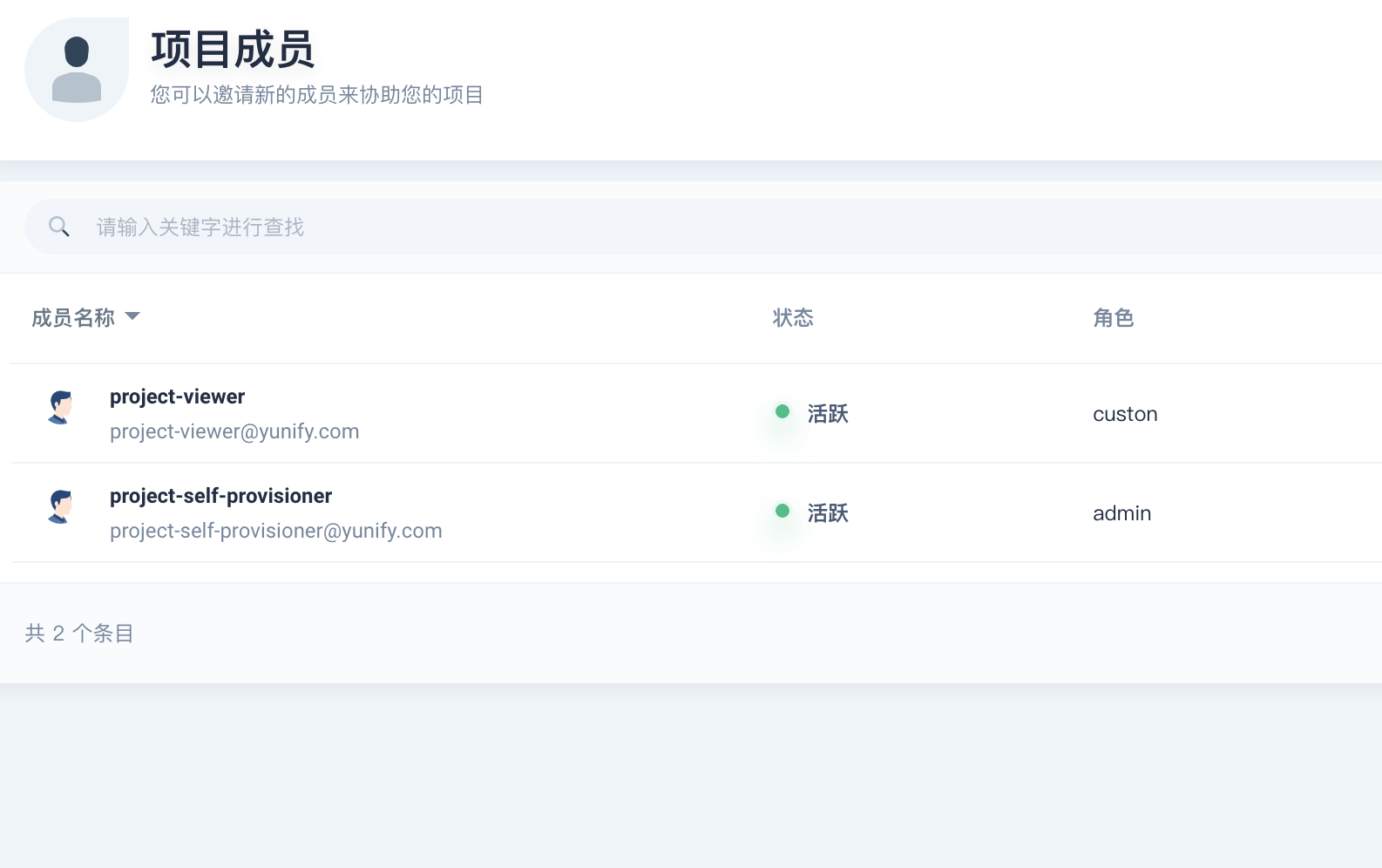Click the project members header avatar icon
Screen dimensions: 1382x868
click(x=77, y=70)
